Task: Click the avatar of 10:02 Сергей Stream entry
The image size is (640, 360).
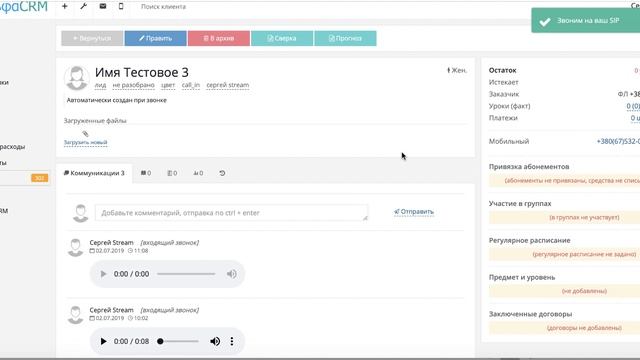Action: tap(76, 315)
